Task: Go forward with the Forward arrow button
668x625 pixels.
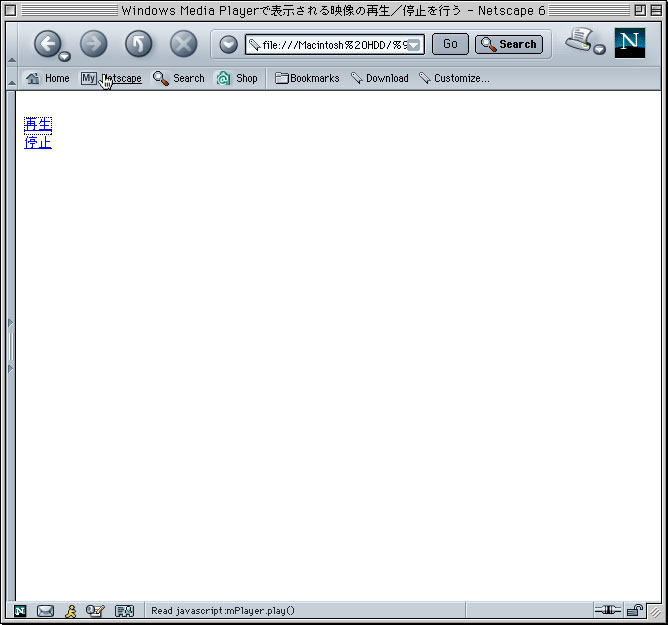Action: click(94, 43)
